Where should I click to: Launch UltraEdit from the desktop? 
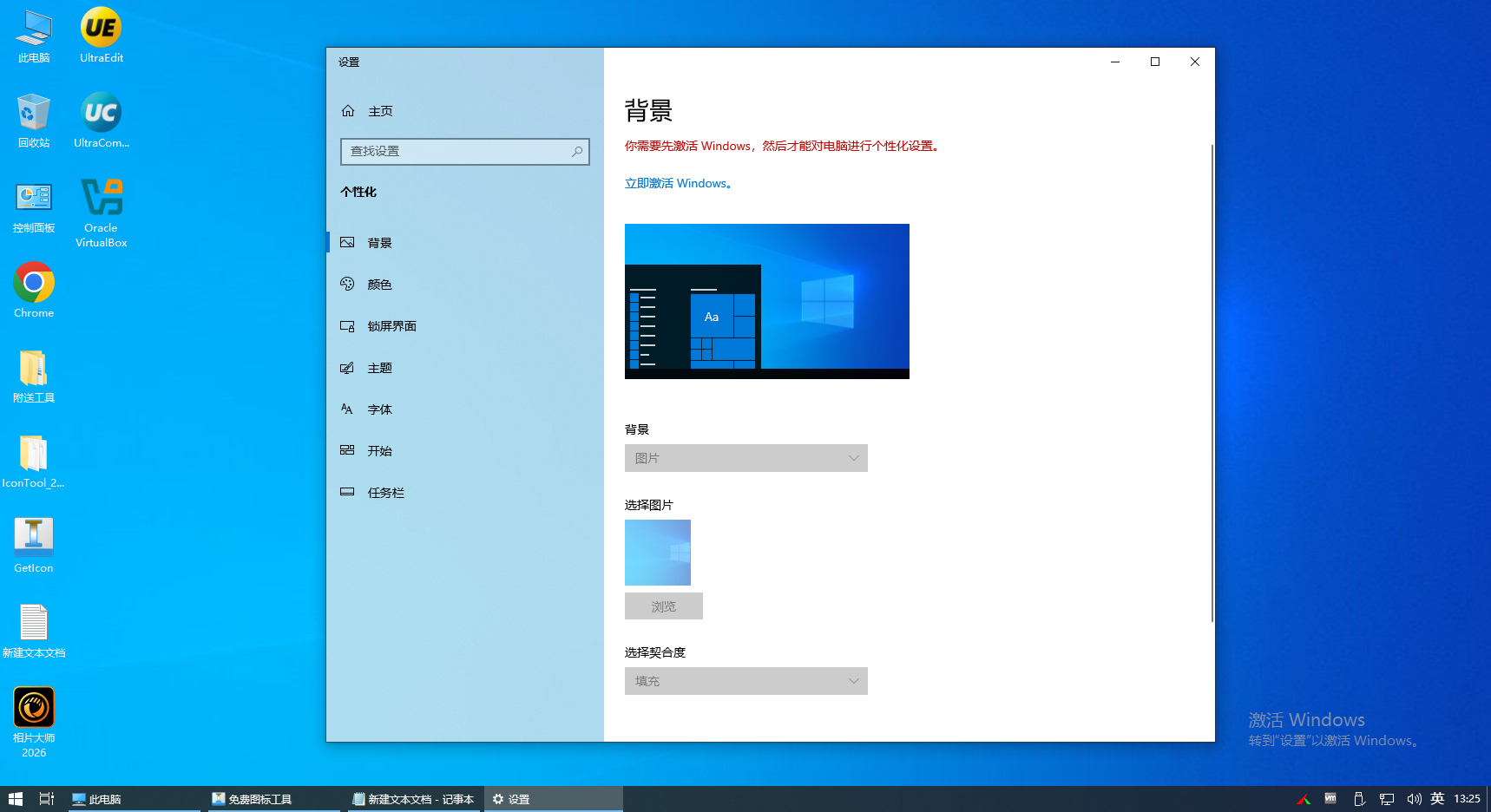coord(99,35)
